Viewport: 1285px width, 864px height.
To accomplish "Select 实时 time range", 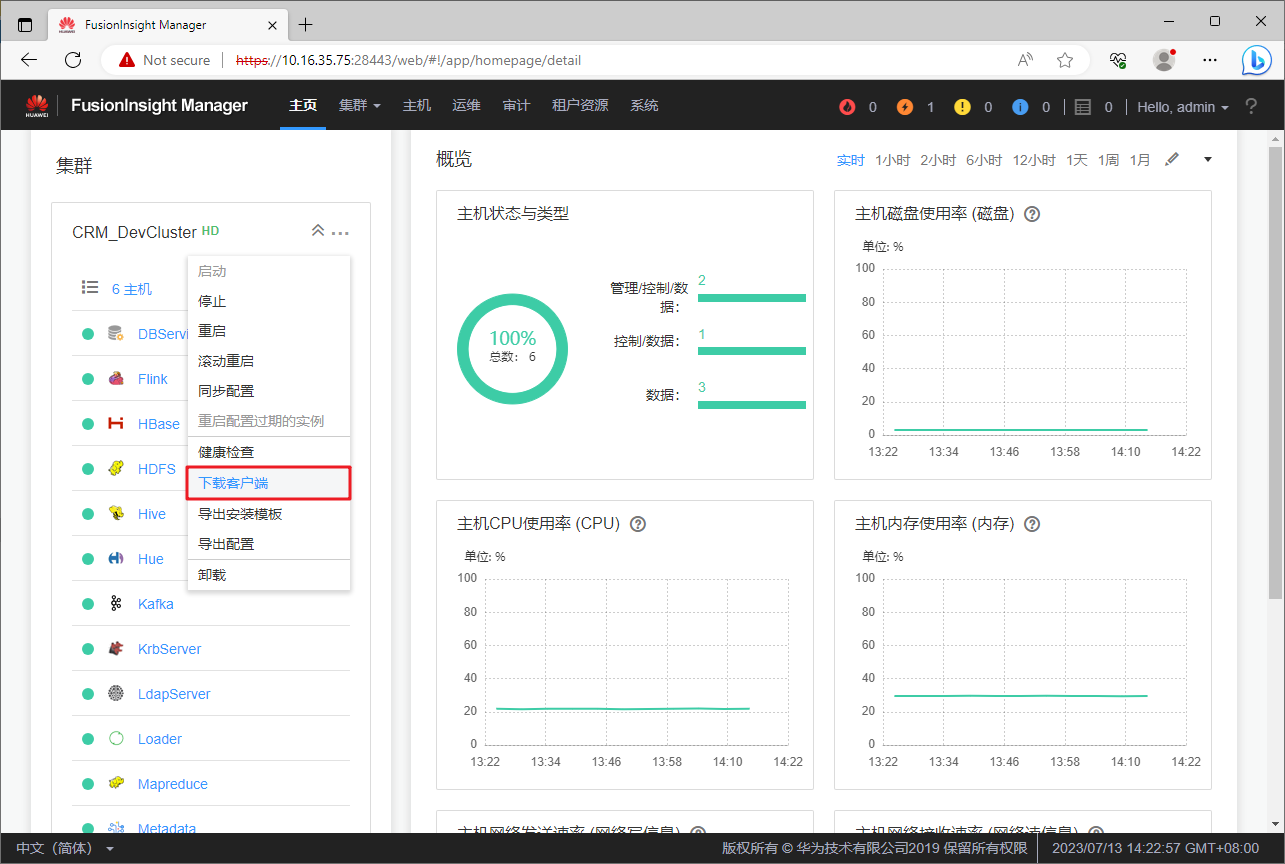I will pyautogui.click(x=851, y=160).
